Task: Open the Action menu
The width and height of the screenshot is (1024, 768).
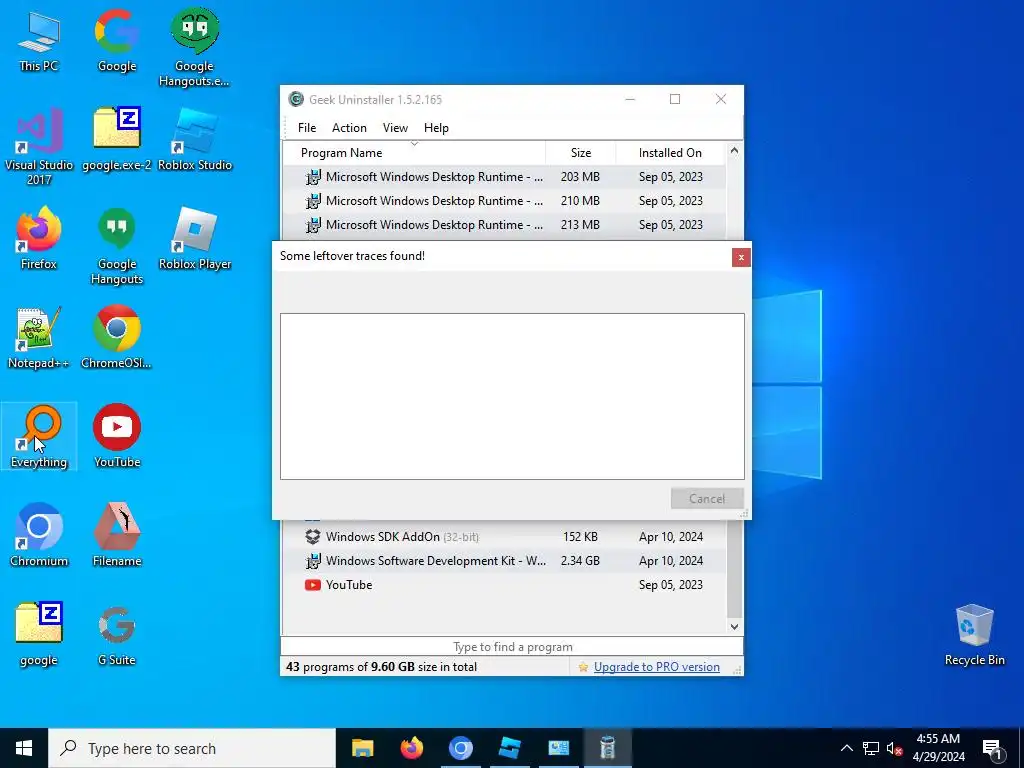Action: (x=349, y=128)
